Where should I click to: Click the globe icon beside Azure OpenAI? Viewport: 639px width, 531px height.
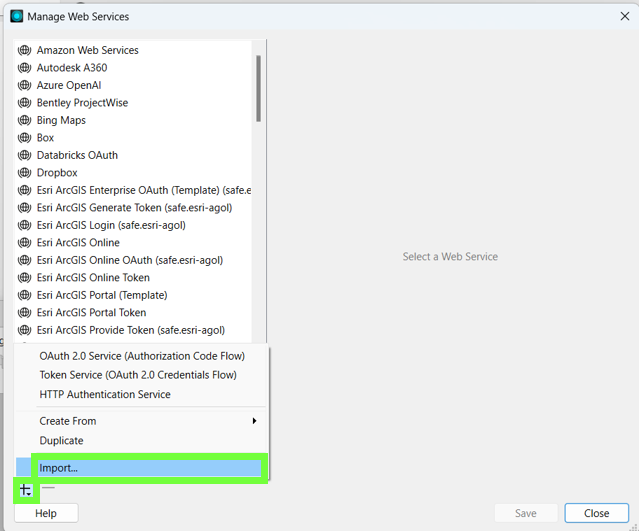24,85
